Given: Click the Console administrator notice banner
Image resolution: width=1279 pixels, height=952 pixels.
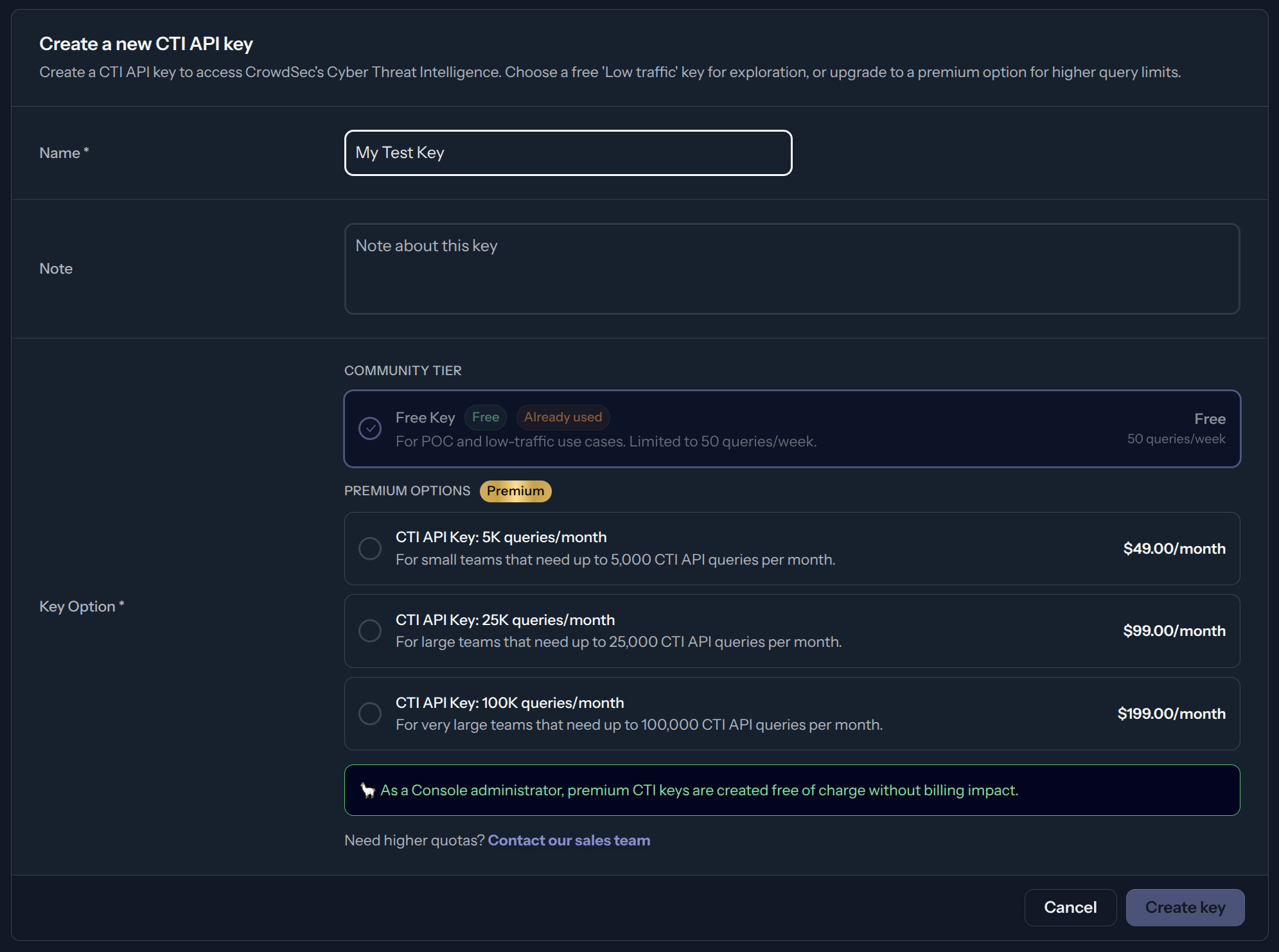Looking at the screenshot, I should [791, 790].
